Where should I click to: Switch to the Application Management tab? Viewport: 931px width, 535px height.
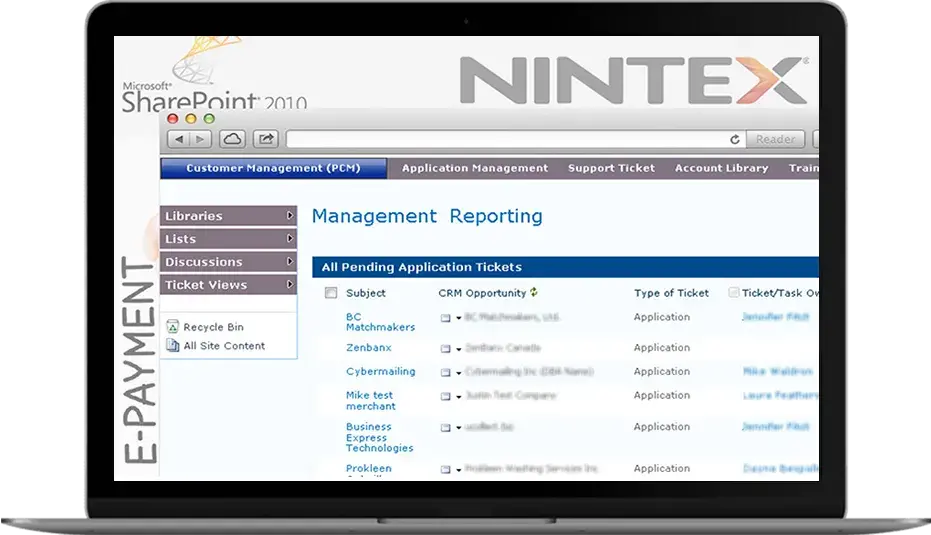pyautogui.click(x=475, y=168)
